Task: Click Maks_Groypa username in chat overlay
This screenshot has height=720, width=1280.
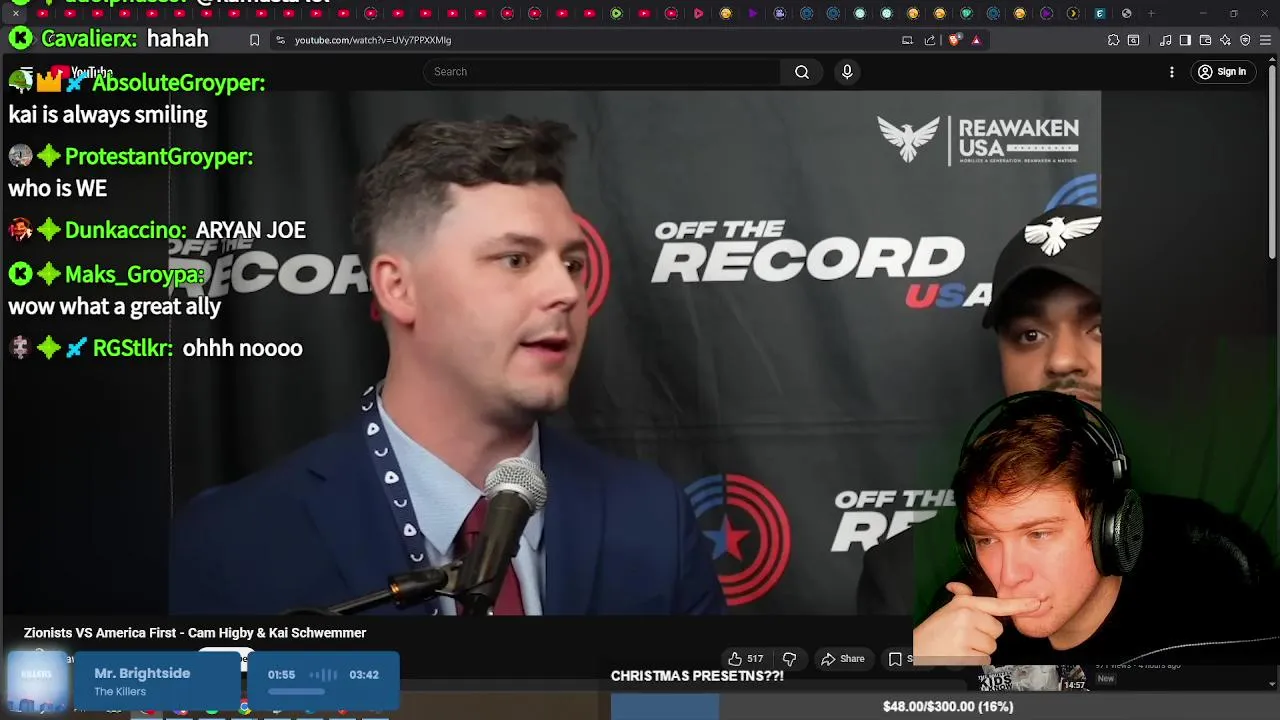Action: click(x=135, y=274)
